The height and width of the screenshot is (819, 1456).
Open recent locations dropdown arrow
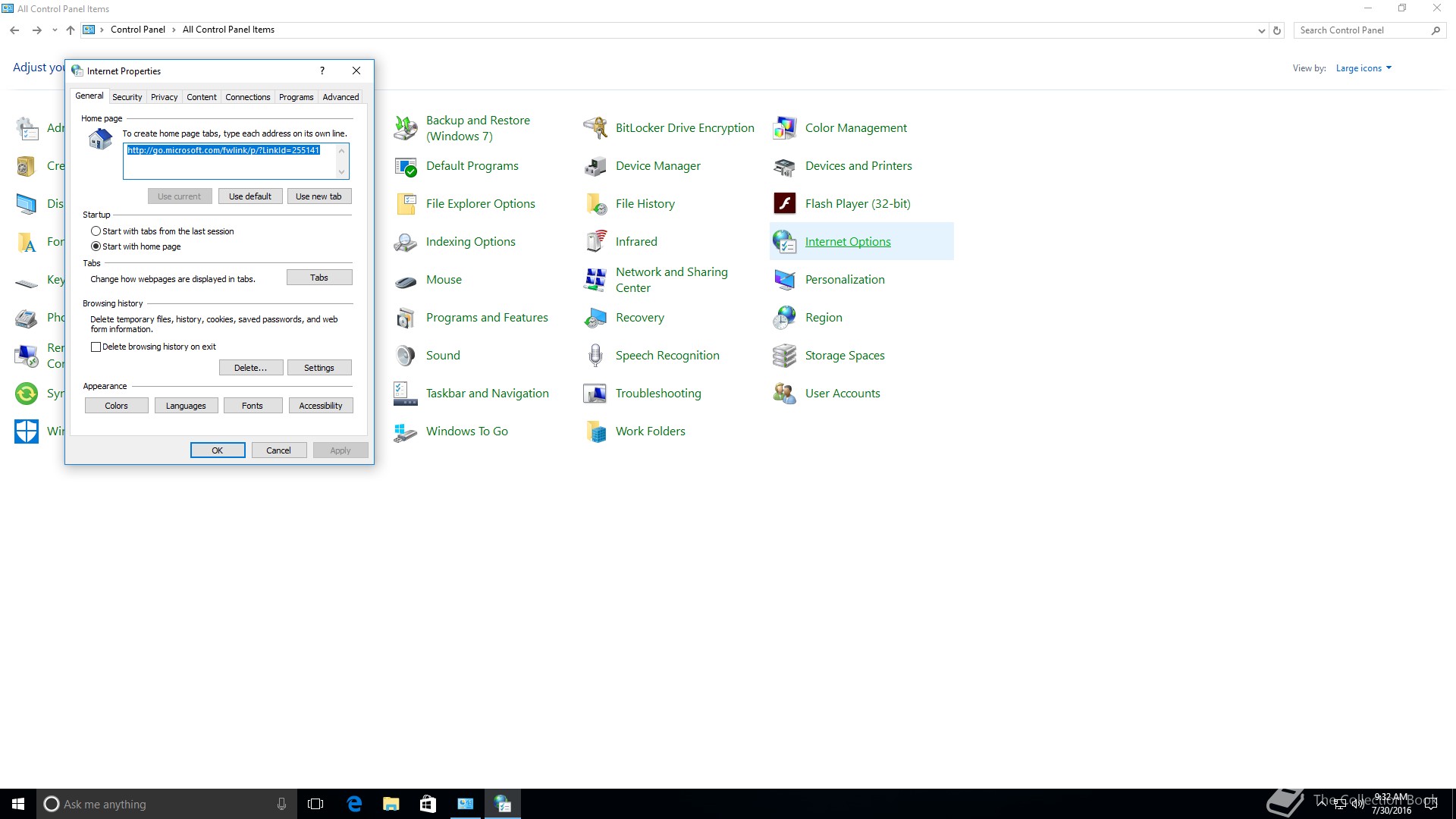55,30
